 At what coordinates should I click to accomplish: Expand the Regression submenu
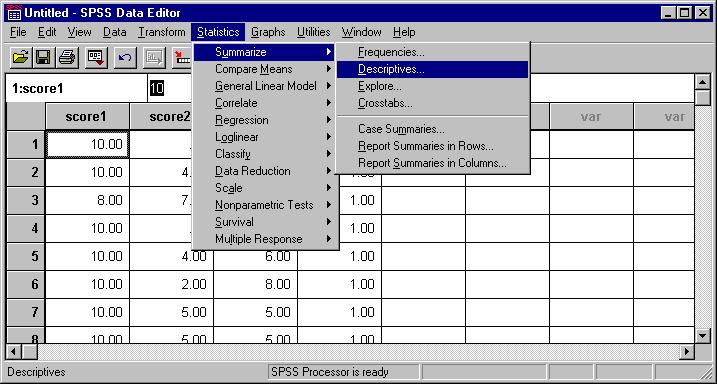click(264, 120)
